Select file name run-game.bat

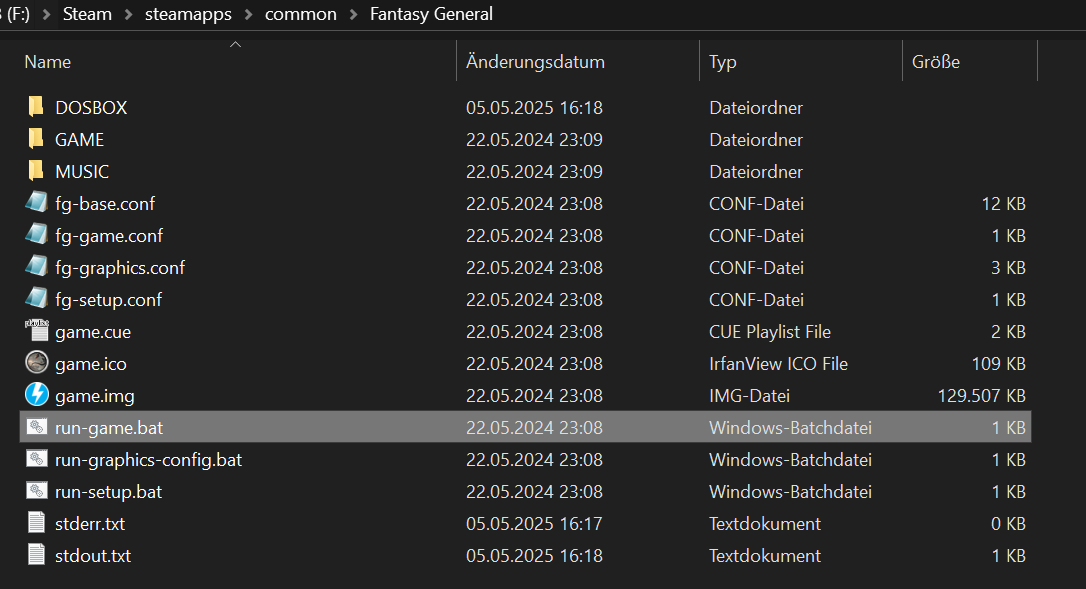point(109,428)
